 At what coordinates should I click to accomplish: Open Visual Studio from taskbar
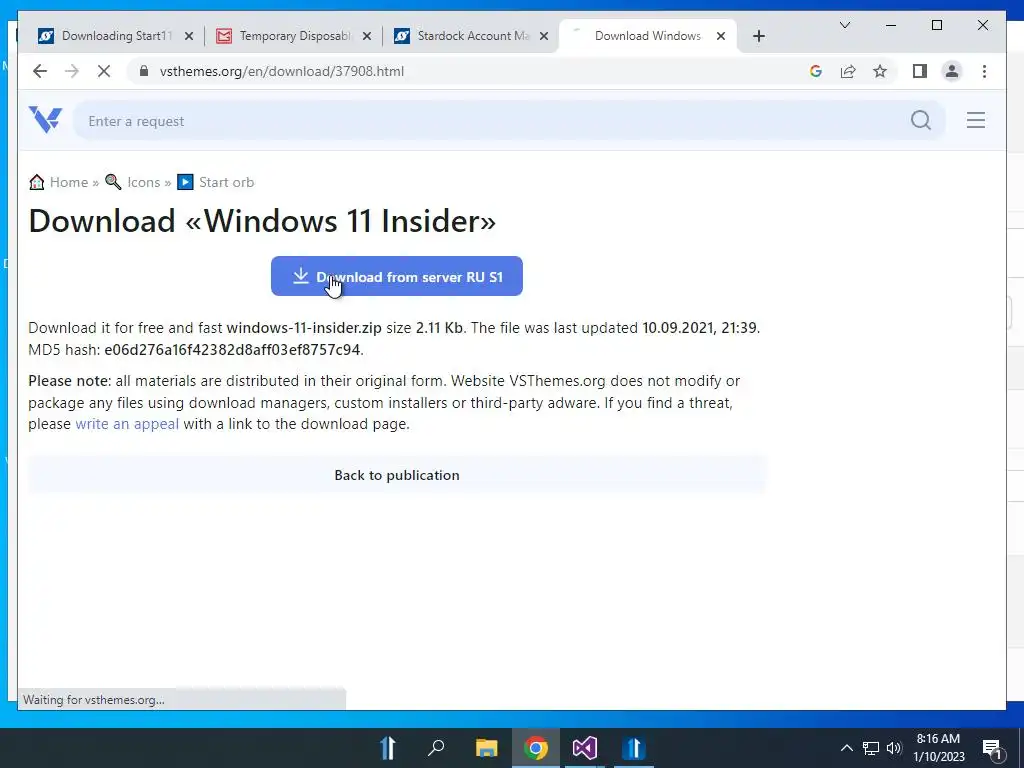(x=584, y=748)
